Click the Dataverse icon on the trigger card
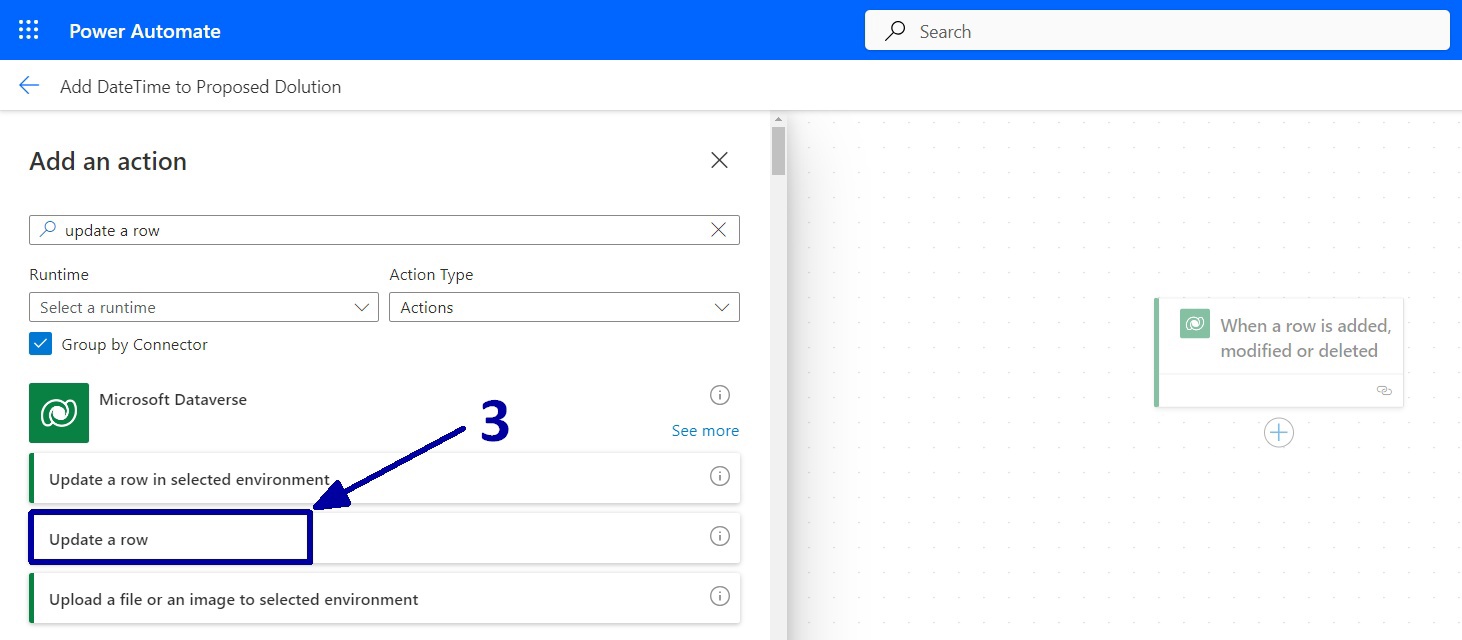 tap(1195, 323)
